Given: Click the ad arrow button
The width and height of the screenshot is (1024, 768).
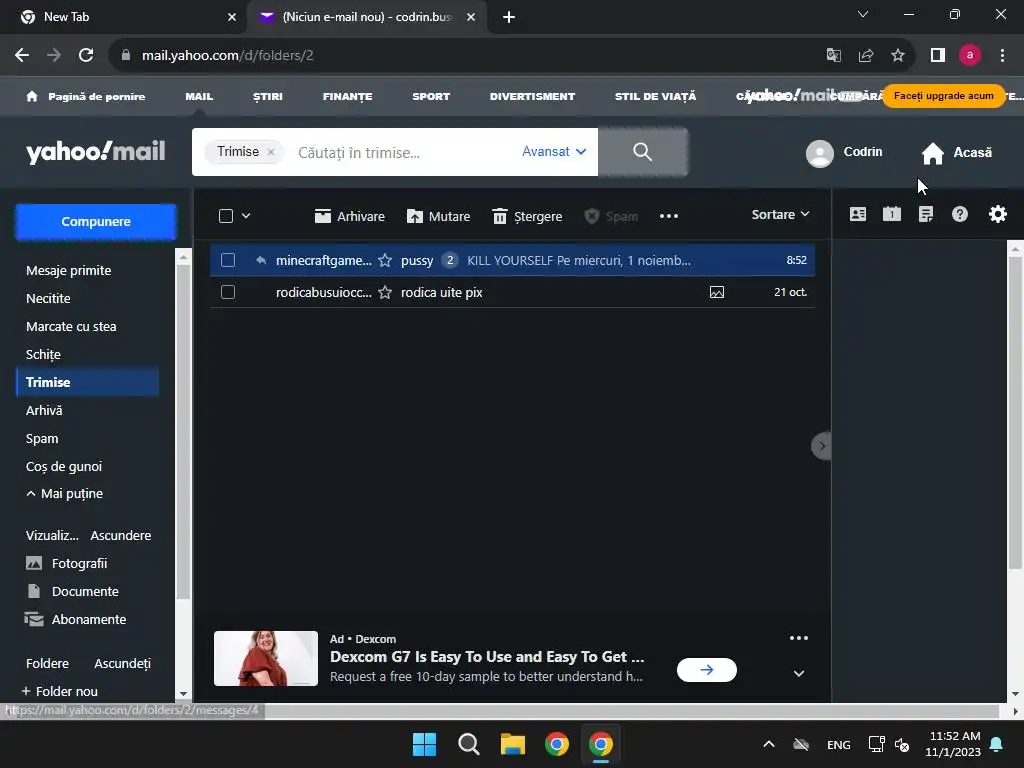Looking at the screenshot, I should (x=707, y=670).
